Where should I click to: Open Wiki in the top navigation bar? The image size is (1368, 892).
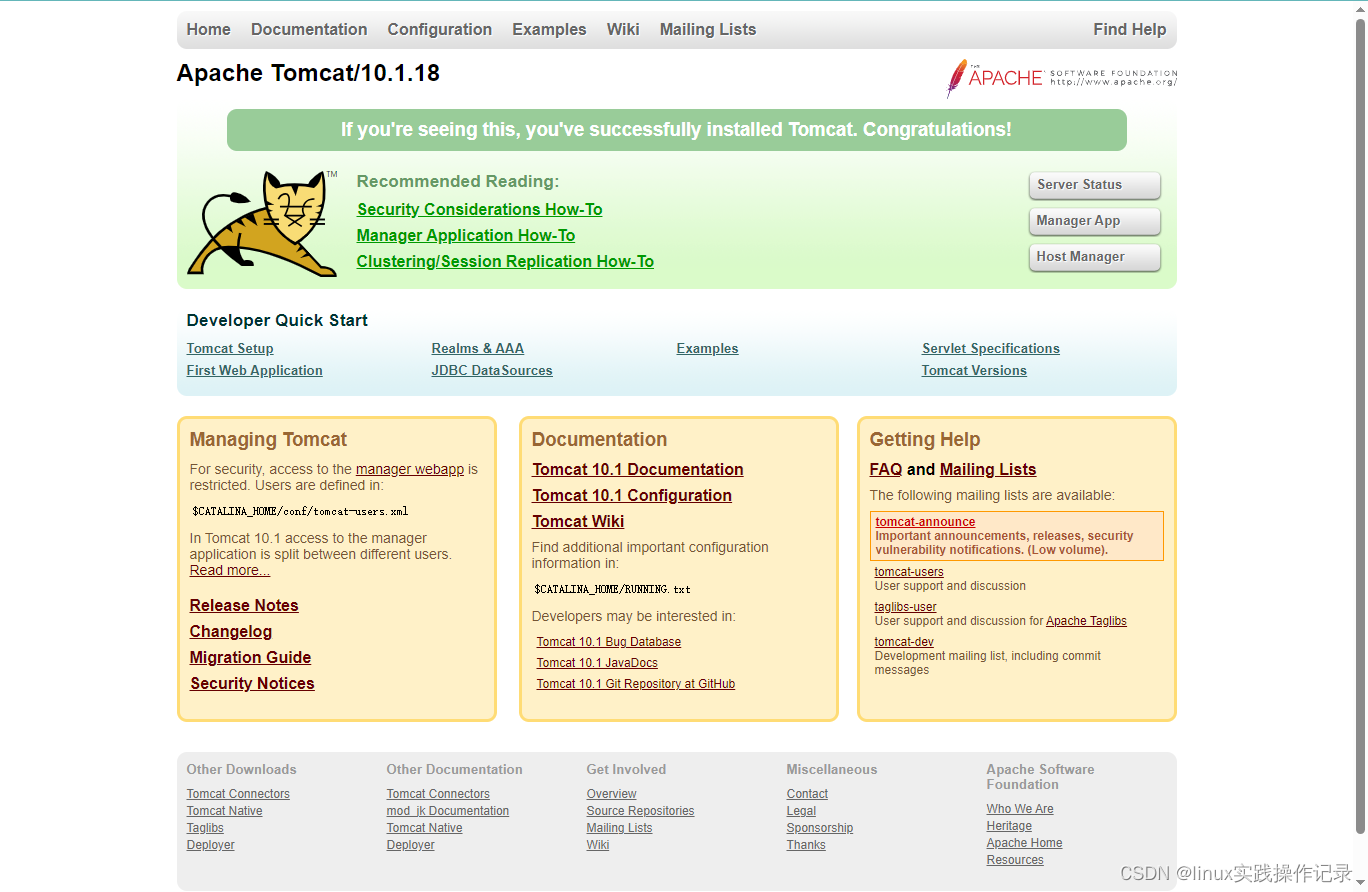[623, 29]
